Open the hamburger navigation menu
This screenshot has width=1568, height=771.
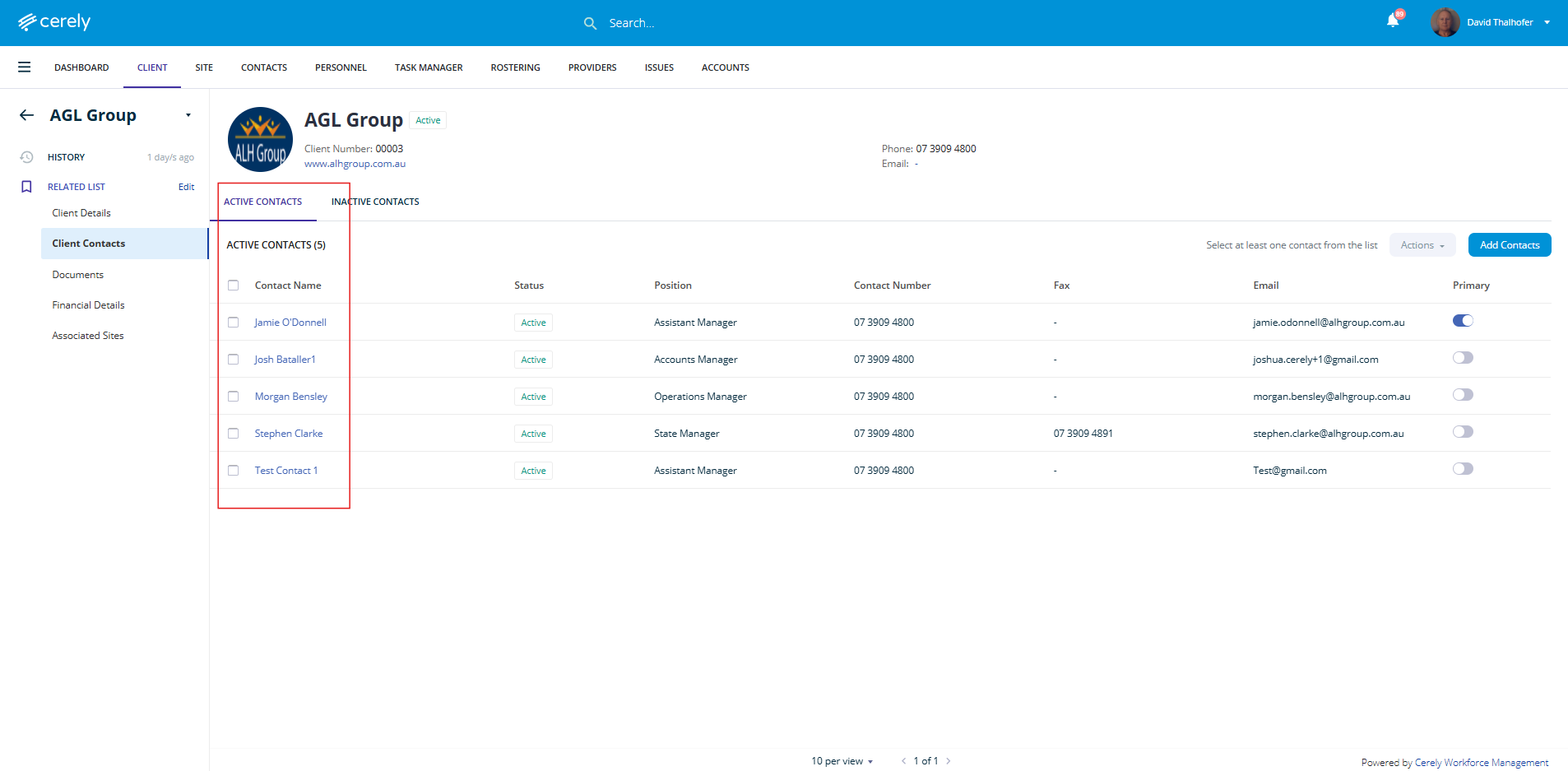pos(25,67)
